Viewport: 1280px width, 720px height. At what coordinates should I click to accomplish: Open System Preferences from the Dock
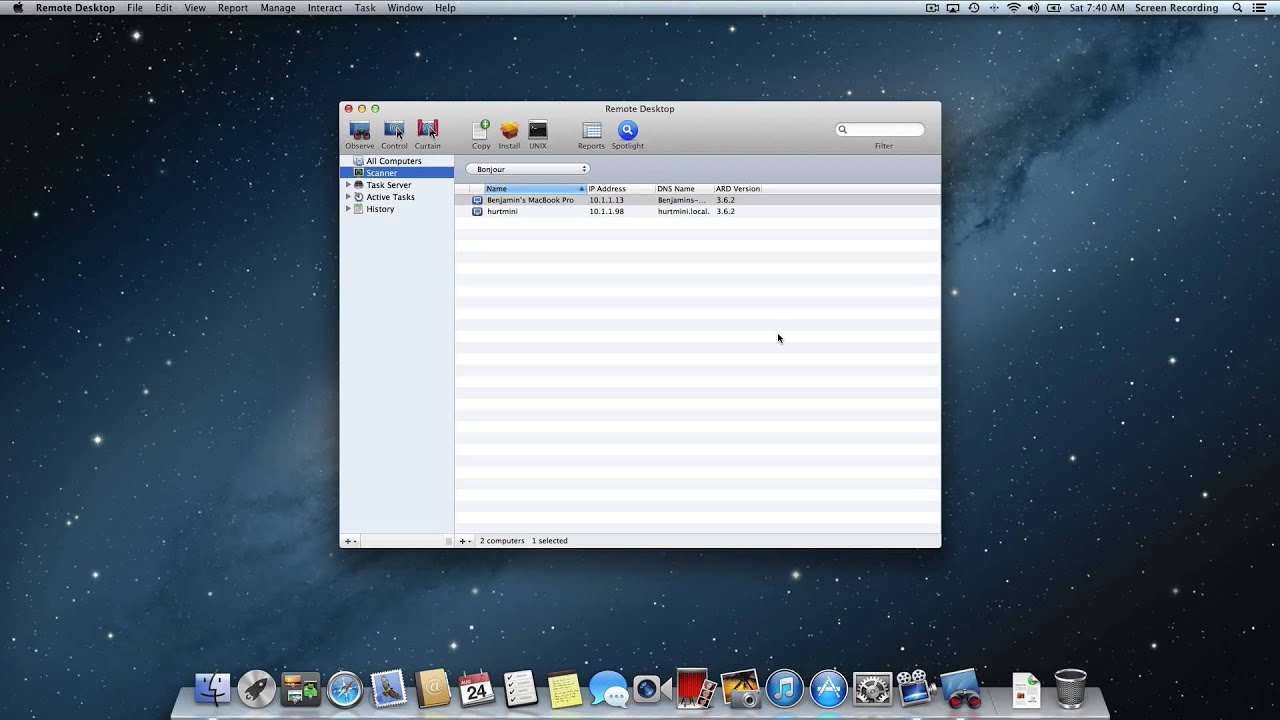tap(872, 689)
